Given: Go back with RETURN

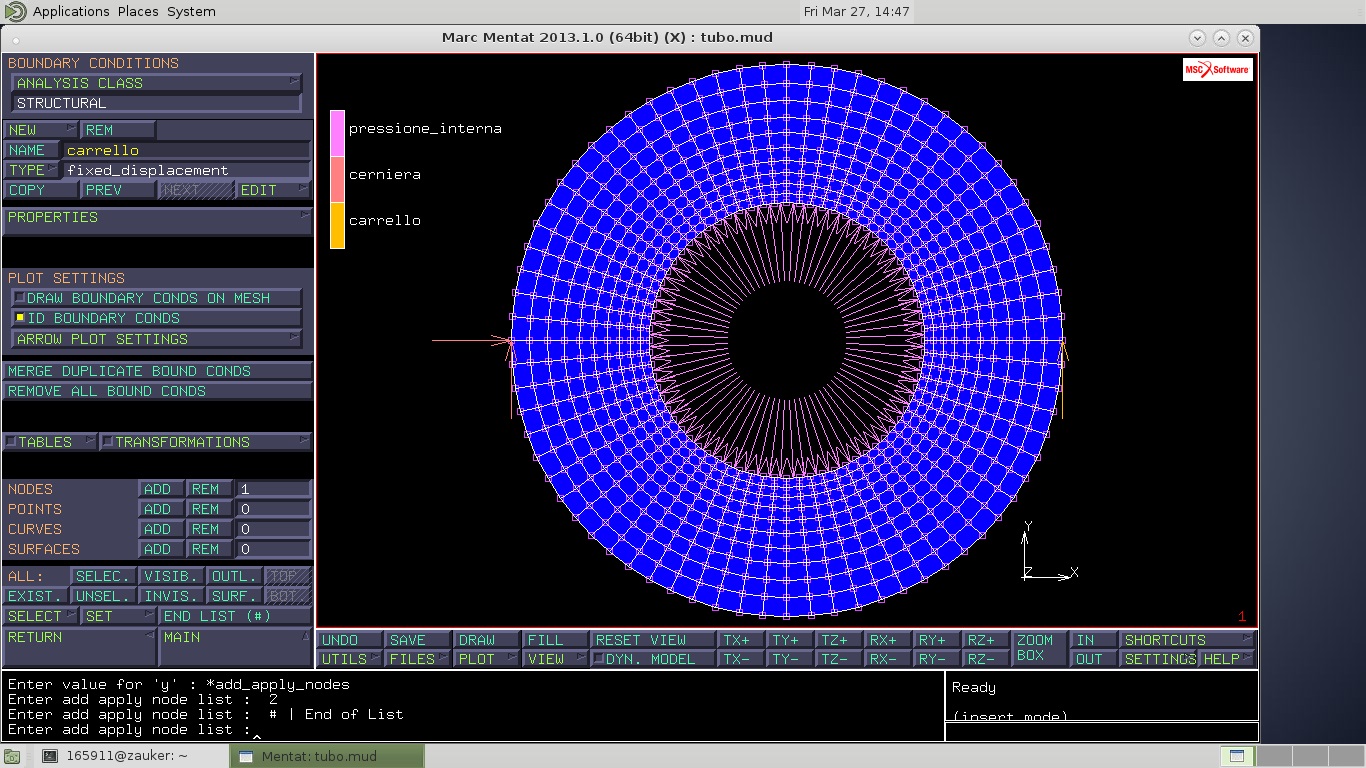Looking at the screenshot, I should click(79, 646).
